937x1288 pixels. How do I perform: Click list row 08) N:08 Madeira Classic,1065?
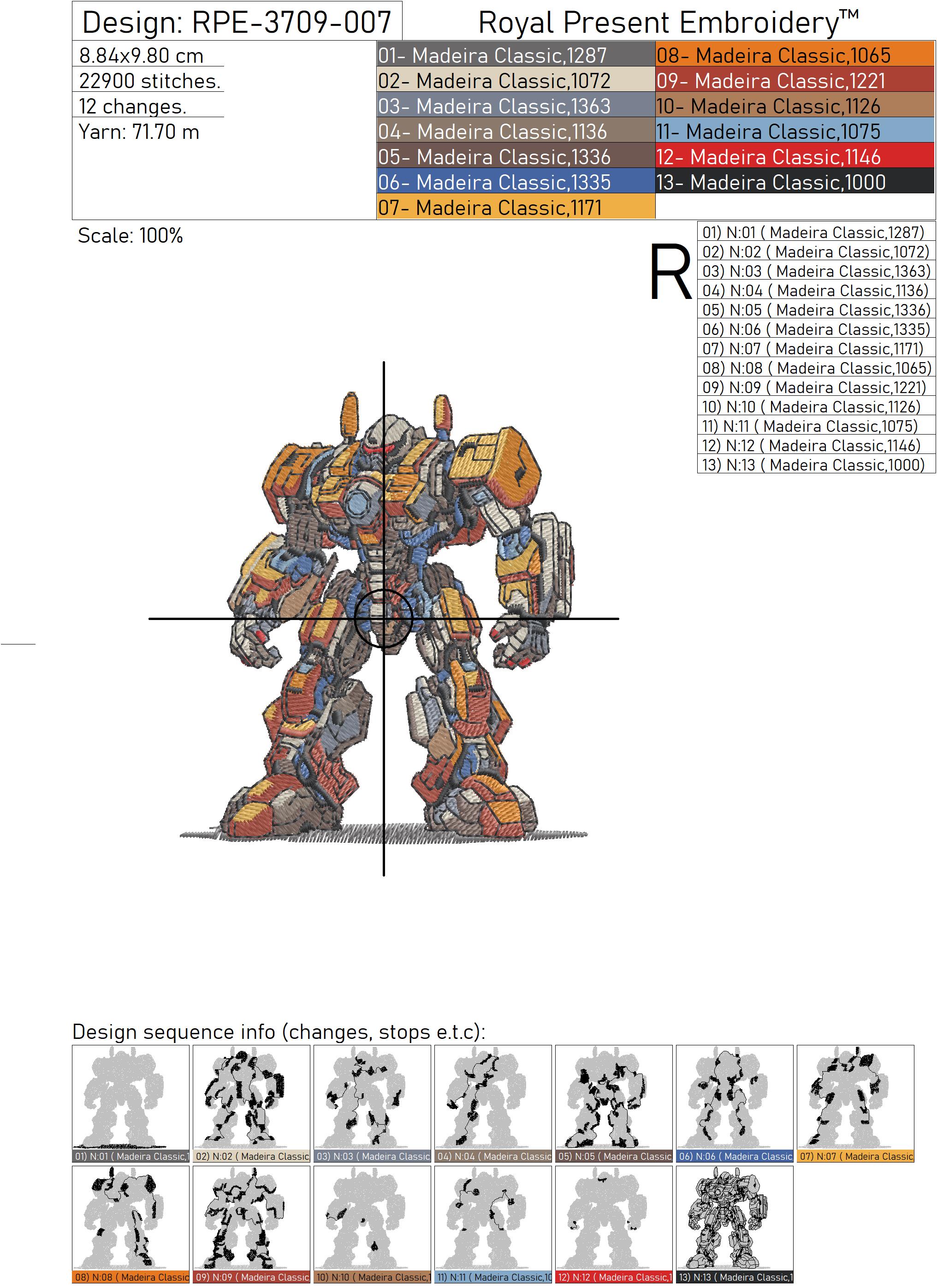tap(816, 367)
